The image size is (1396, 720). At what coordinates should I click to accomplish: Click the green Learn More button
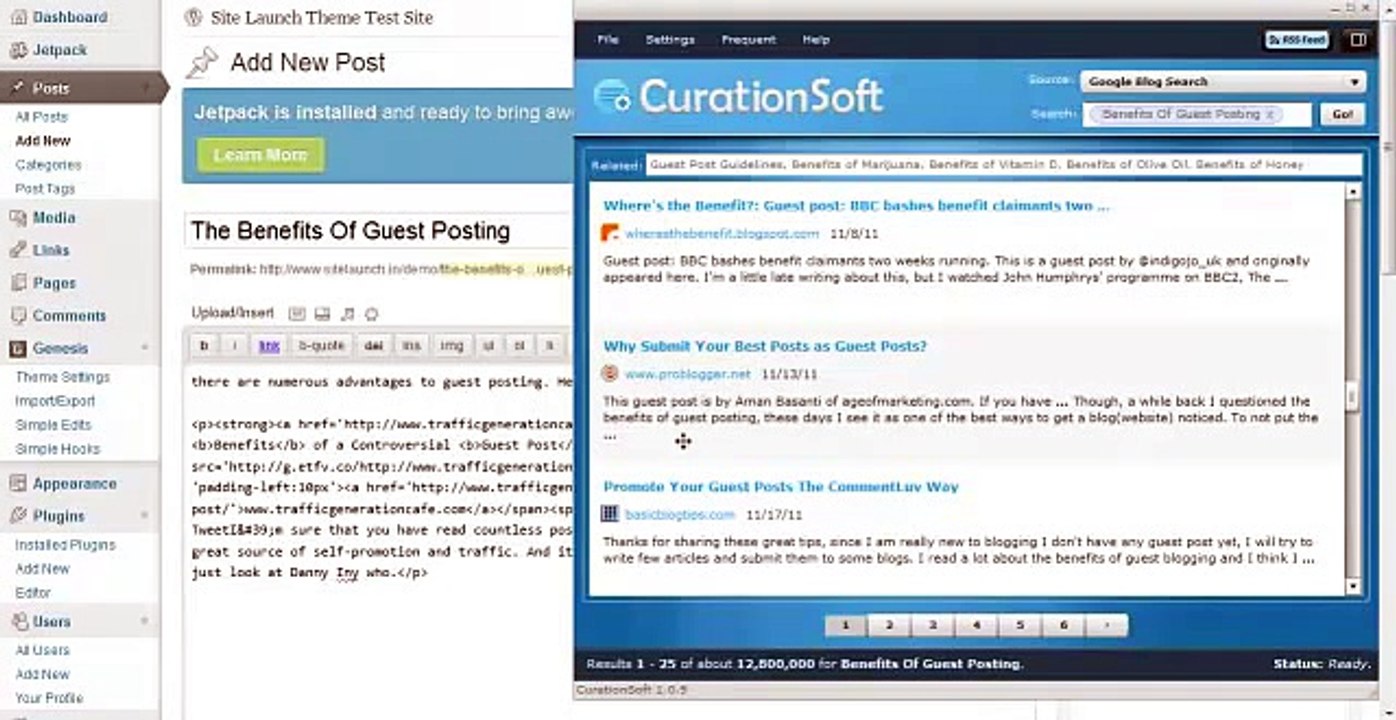[x=260, y=155]
